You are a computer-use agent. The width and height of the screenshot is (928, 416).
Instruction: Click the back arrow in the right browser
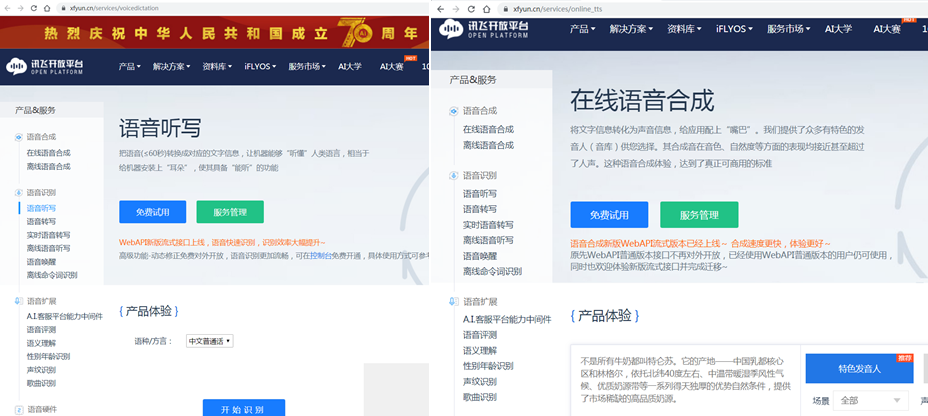point(441,9)
